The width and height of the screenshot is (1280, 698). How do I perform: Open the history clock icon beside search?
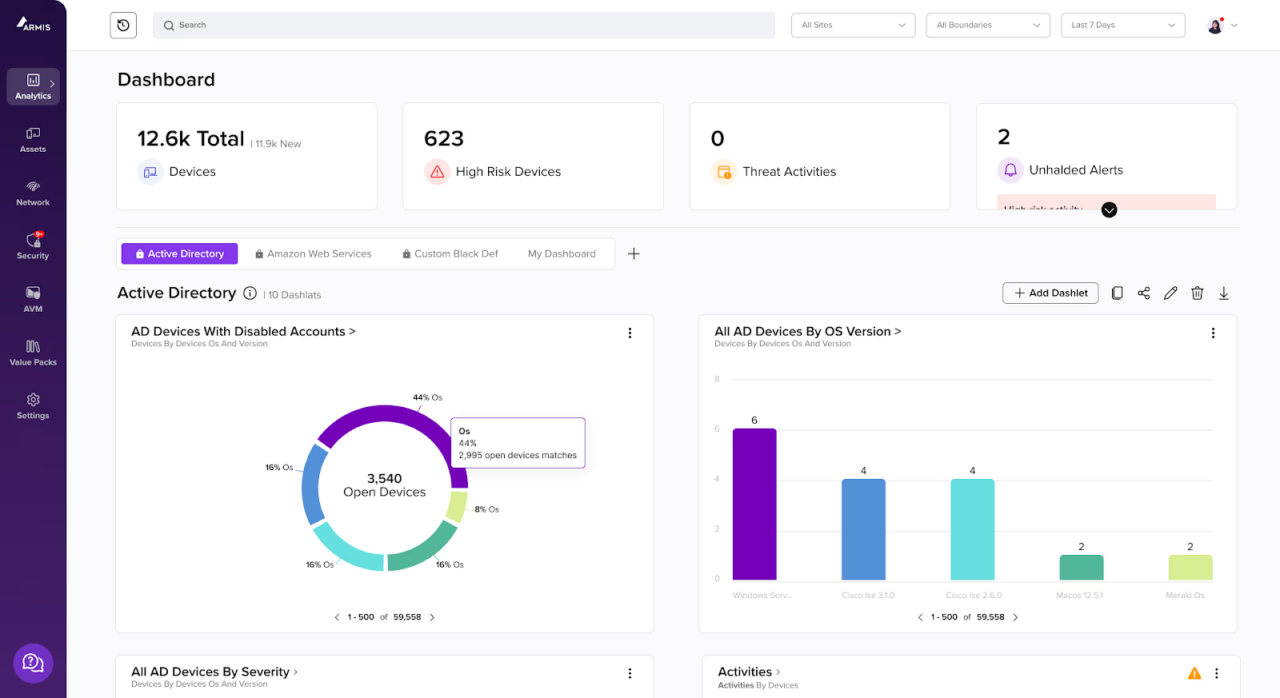pyautogui.click(x=123, y=25)
